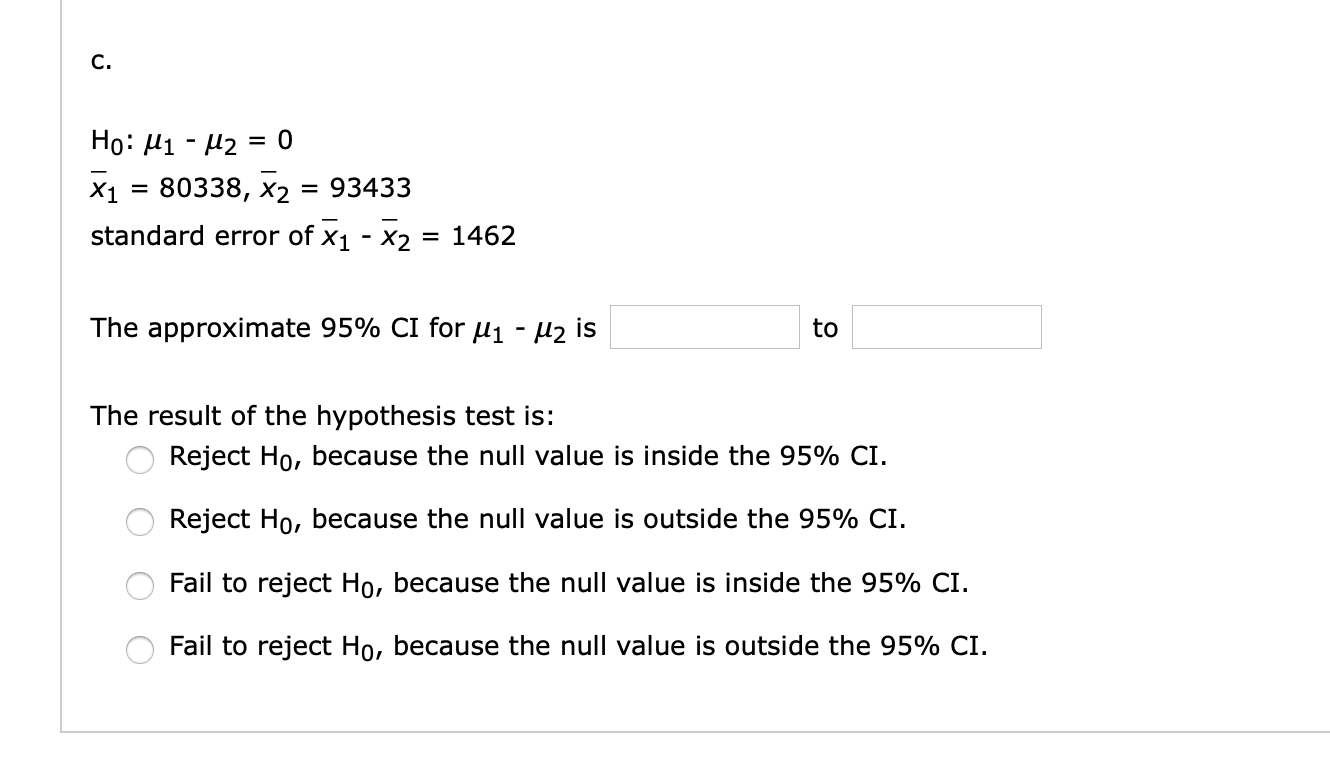The height and width of the screenshot is (770, 1330).
Task: Select 'Reject H0, null value outside 95% CI'
Action: tap(140, 521)
